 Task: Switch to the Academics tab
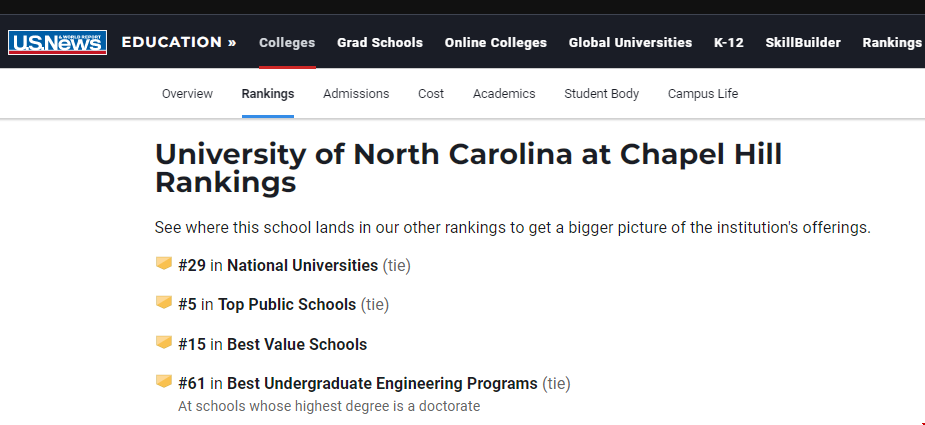[504, 94]
